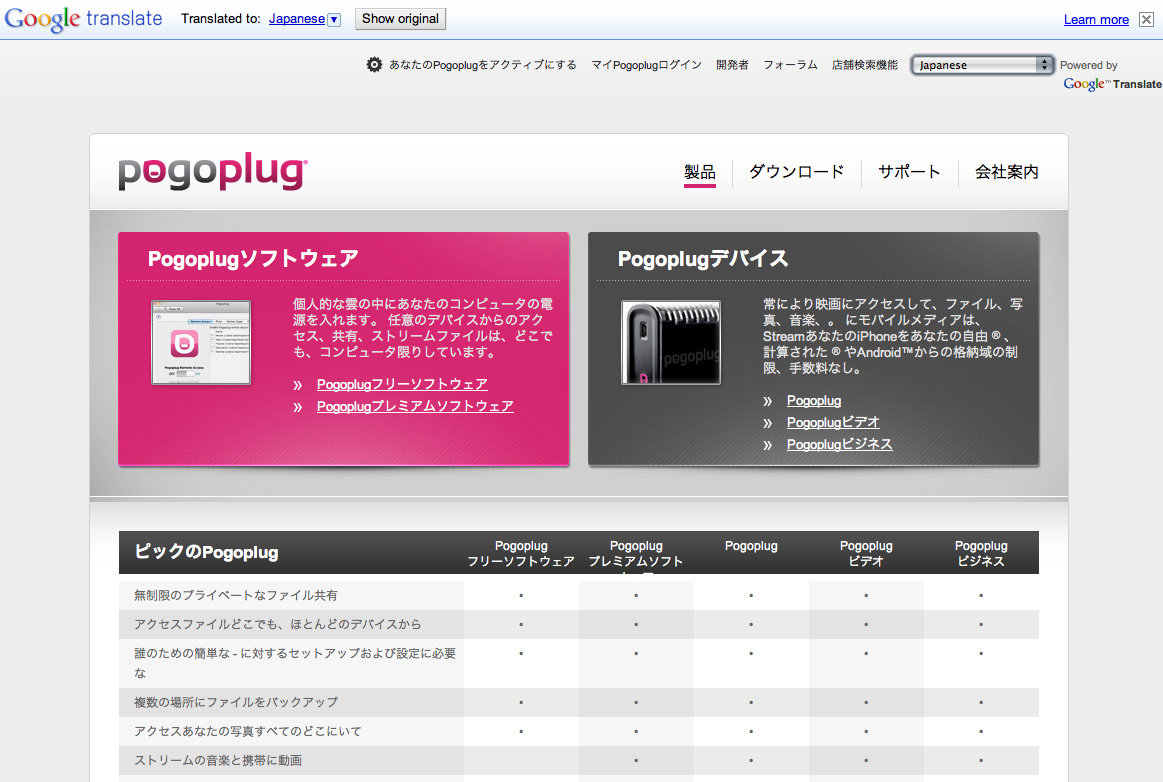Open the 店舗検索機能 link
Screen dimensions: 1163x782
pos(865,65)
